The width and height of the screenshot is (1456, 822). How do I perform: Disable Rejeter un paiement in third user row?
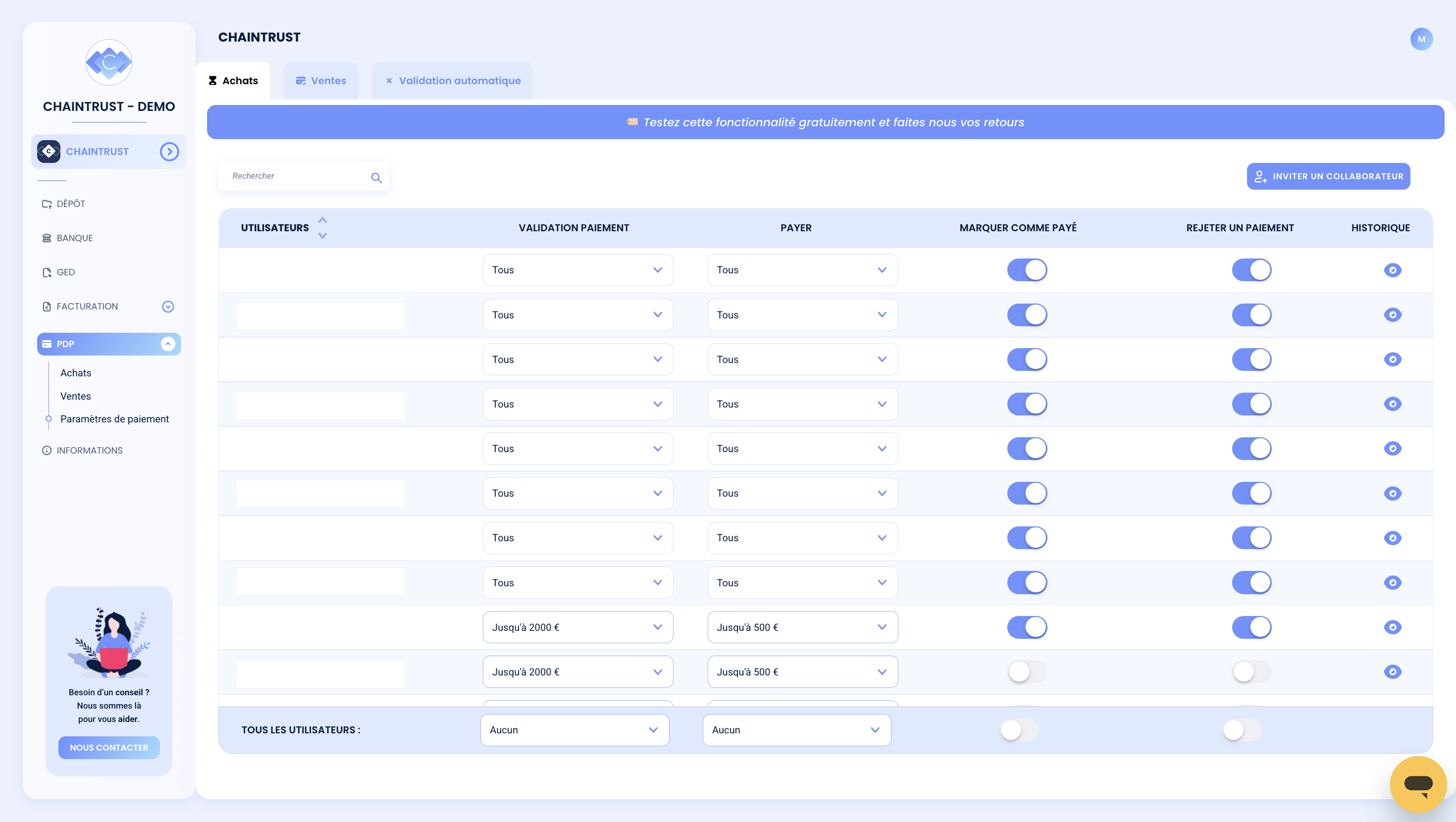(x=1251, y=360)
